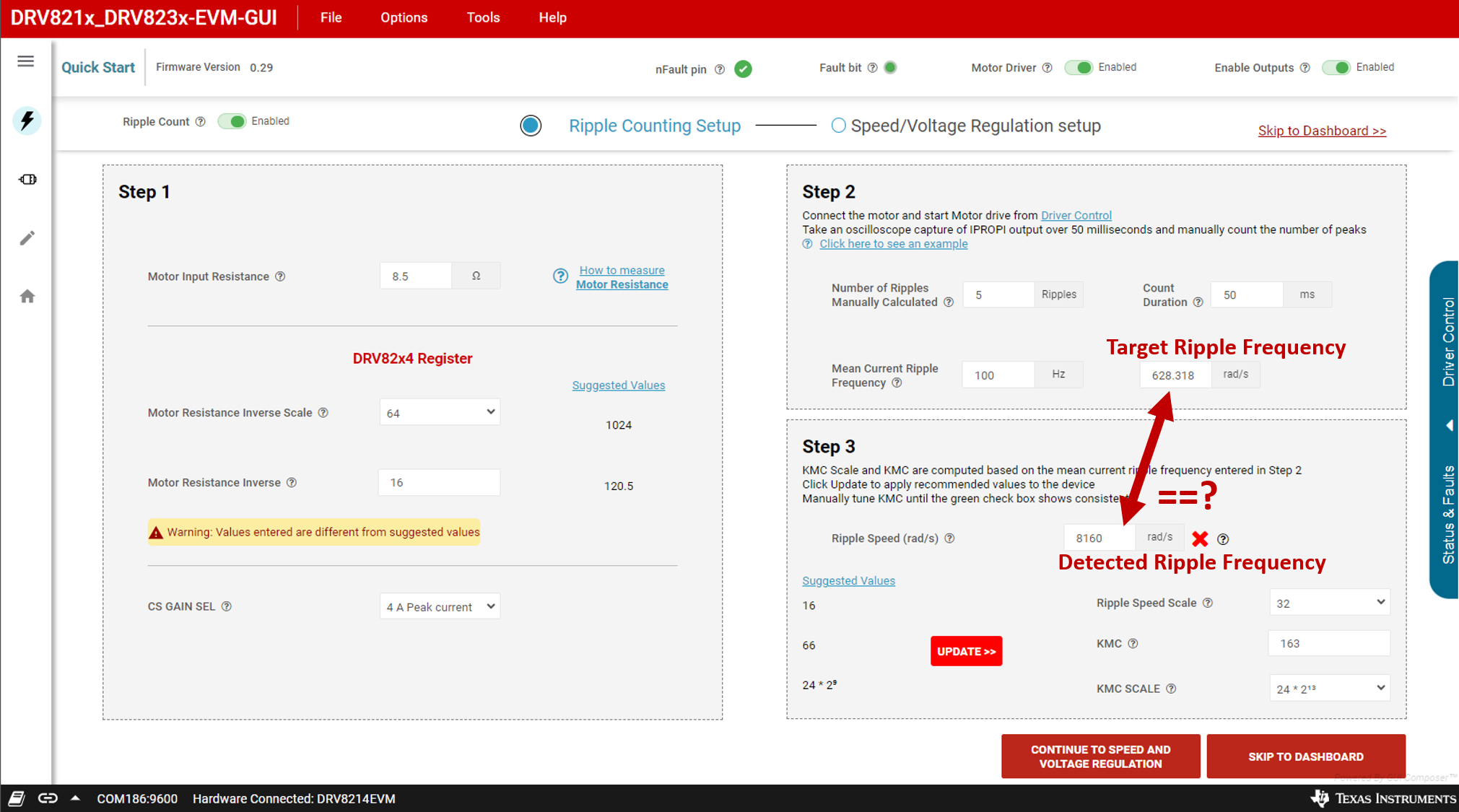
Task: Disable the Motor Driver toggle
Action: coord(1079,67)
